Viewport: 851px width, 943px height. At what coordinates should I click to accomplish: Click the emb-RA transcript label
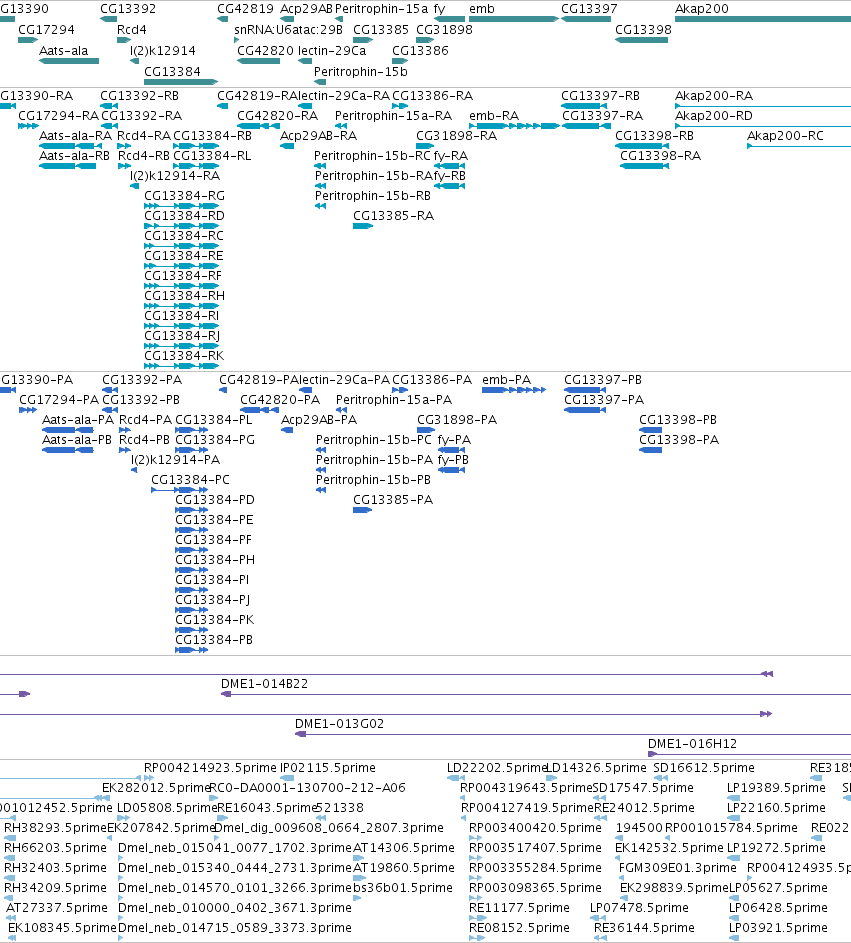point(494,116)
